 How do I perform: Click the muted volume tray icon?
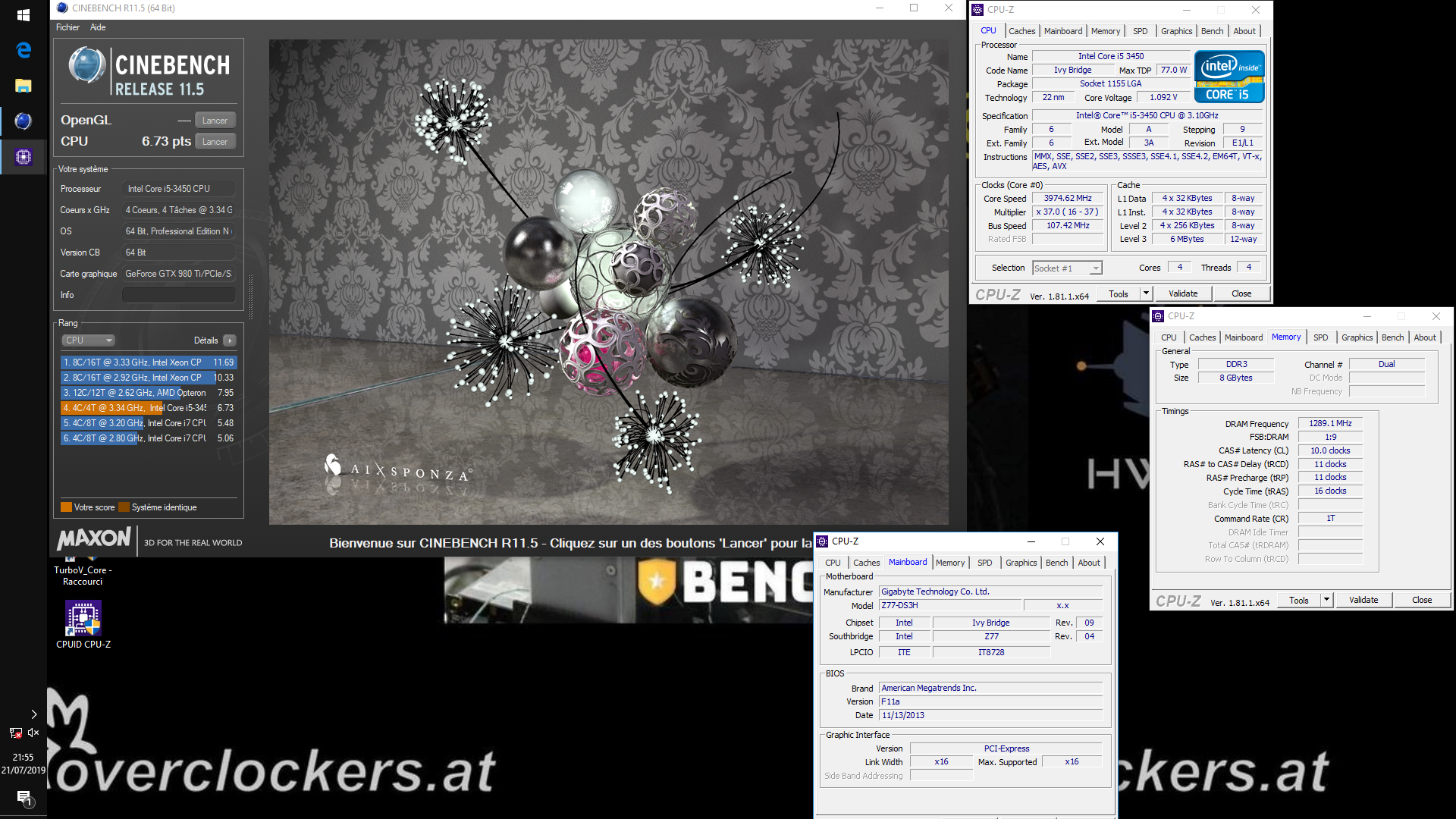pyautogui.click(x=33, y=733)
